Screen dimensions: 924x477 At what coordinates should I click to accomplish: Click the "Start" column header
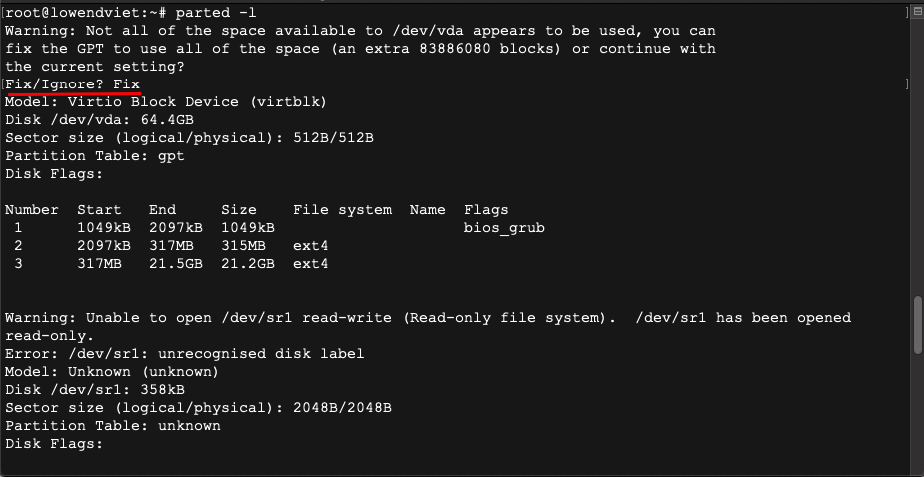pyautogui.click(x=99, y=210)
